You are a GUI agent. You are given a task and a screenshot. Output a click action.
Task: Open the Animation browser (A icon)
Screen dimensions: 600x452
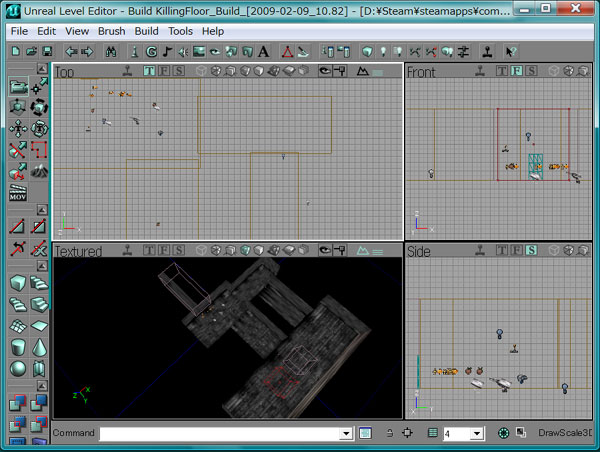[263, 51]
